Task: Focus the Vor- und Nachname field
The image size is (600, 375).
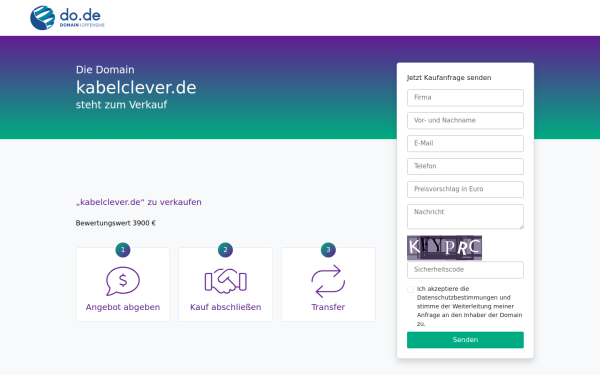Action: click(x=465, y=121)
